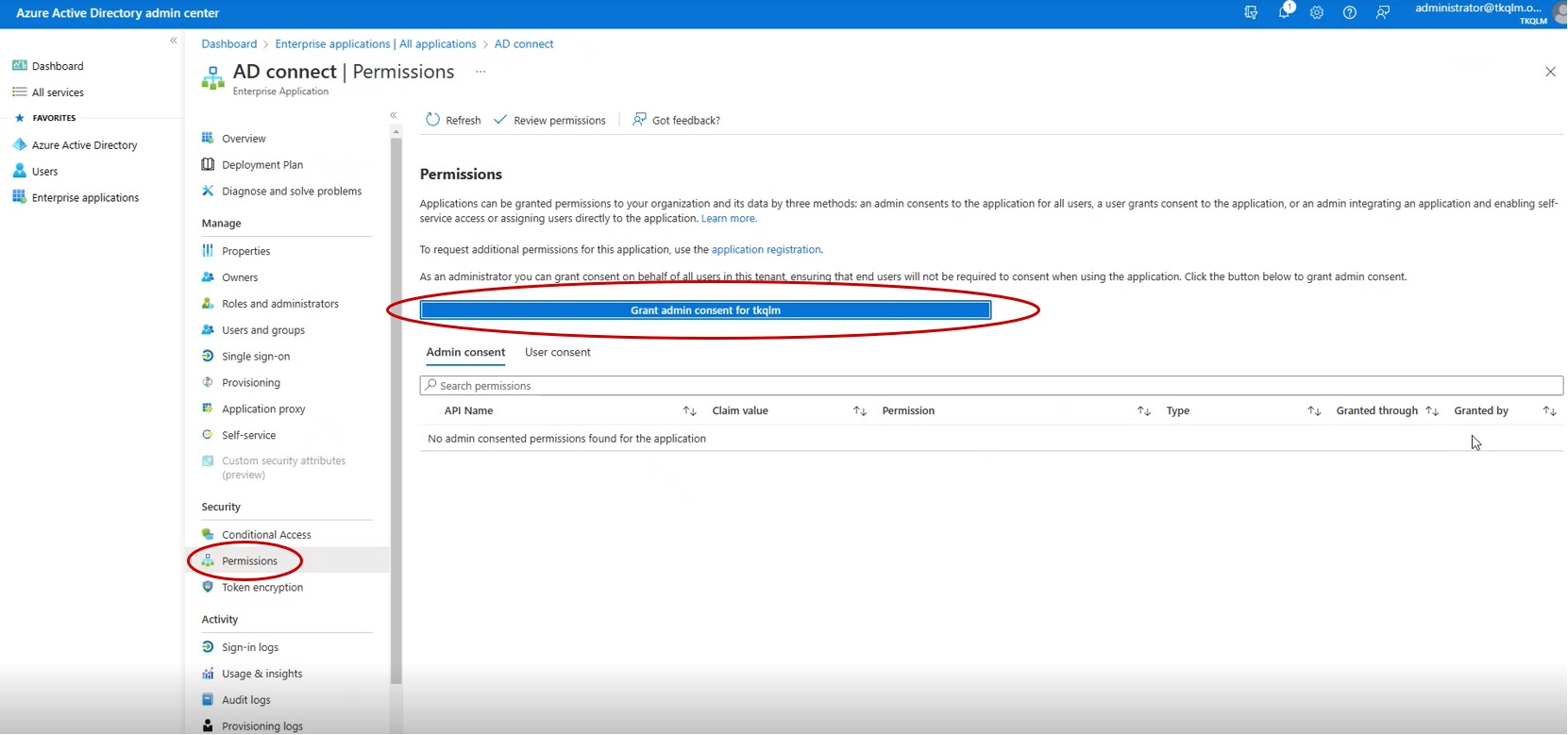Viewport: 1568px width, 735px height.
Task: Go to Dashboard breadcrumb link
Action: point(229,43)
